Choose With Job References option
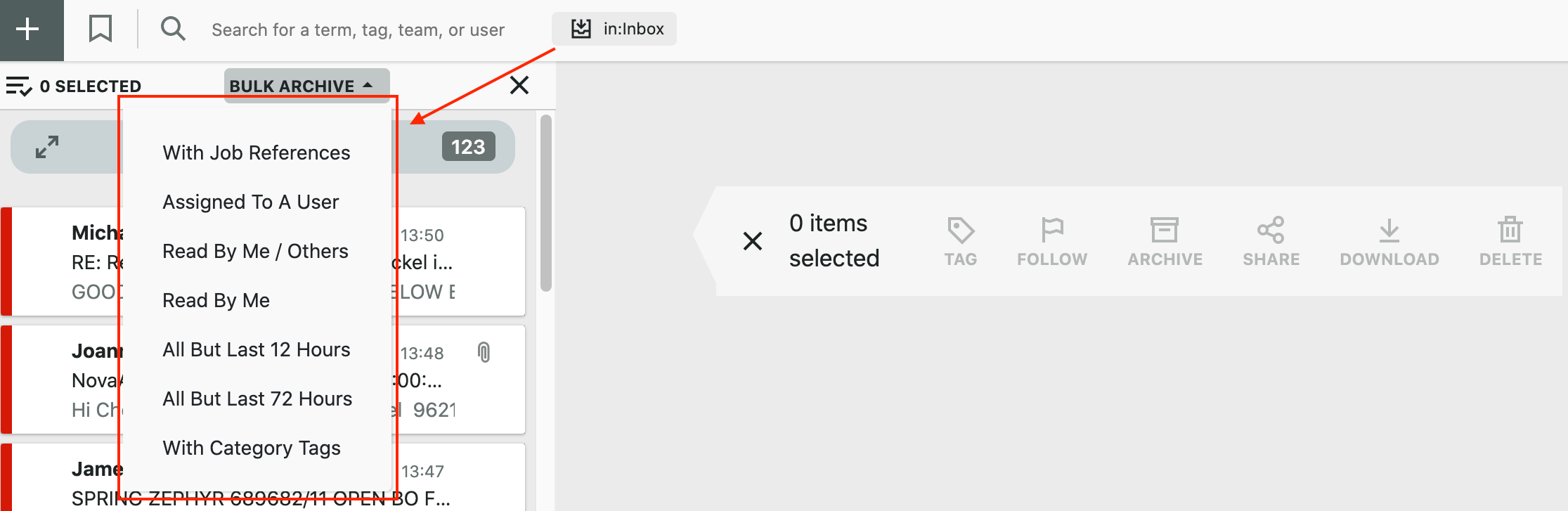 click(257, 153)
